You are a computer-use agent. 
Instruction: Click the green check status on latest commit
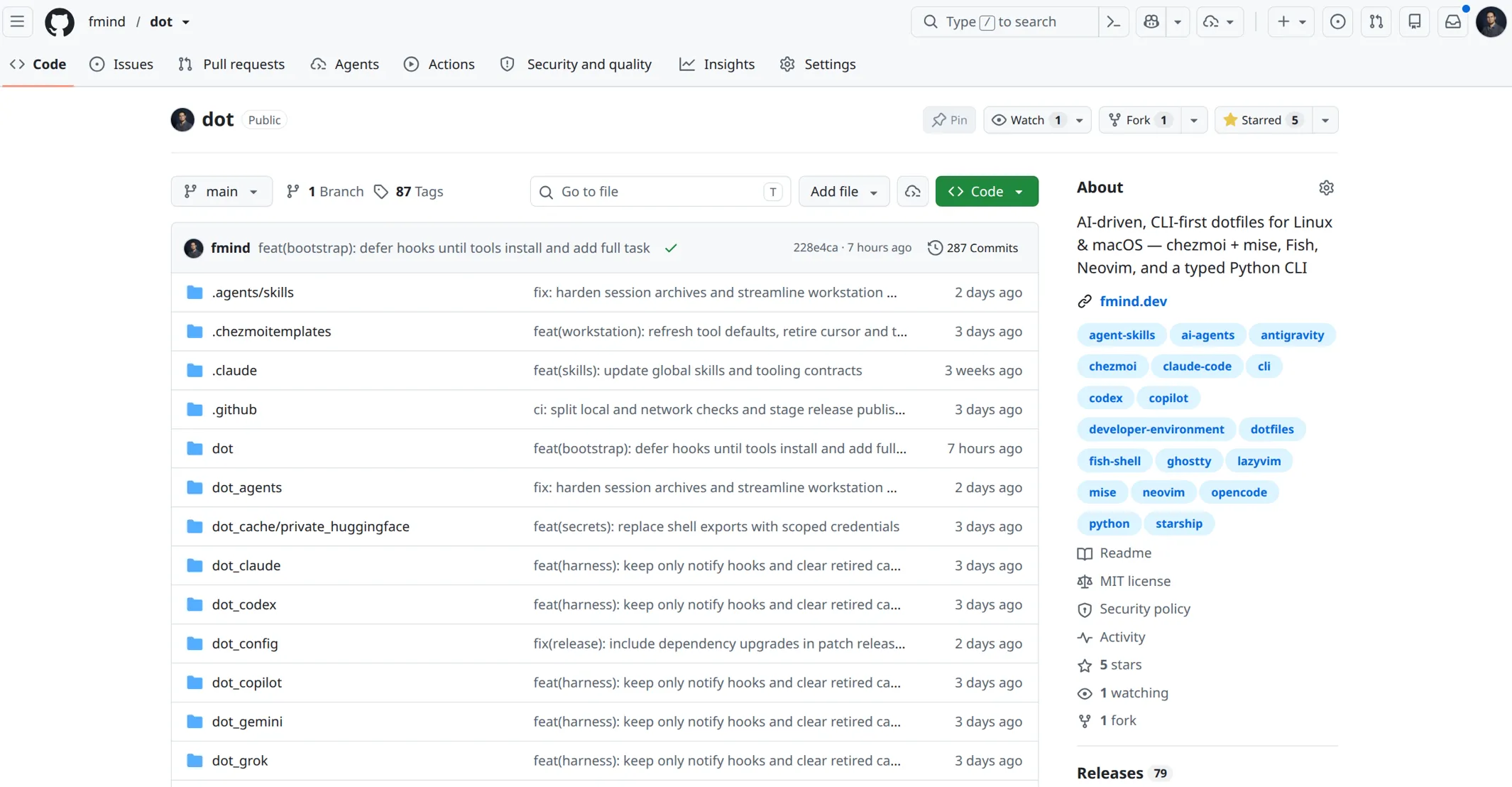tap(671, 248)
